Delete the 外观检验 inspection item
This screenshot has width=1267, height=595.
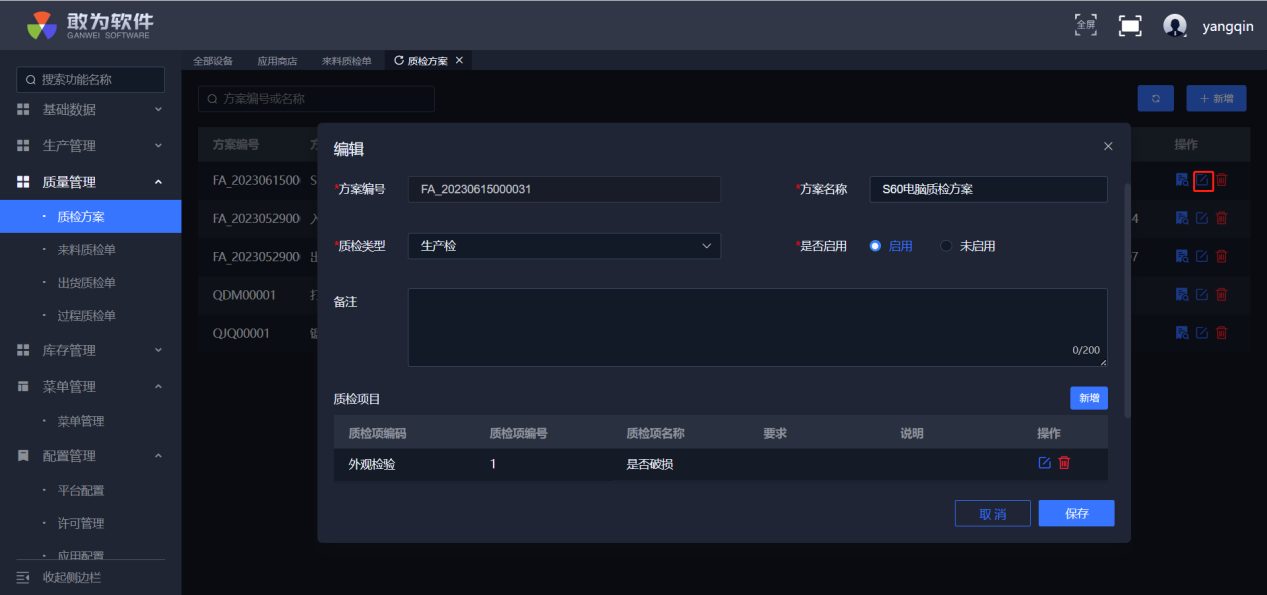[1064, 463]
